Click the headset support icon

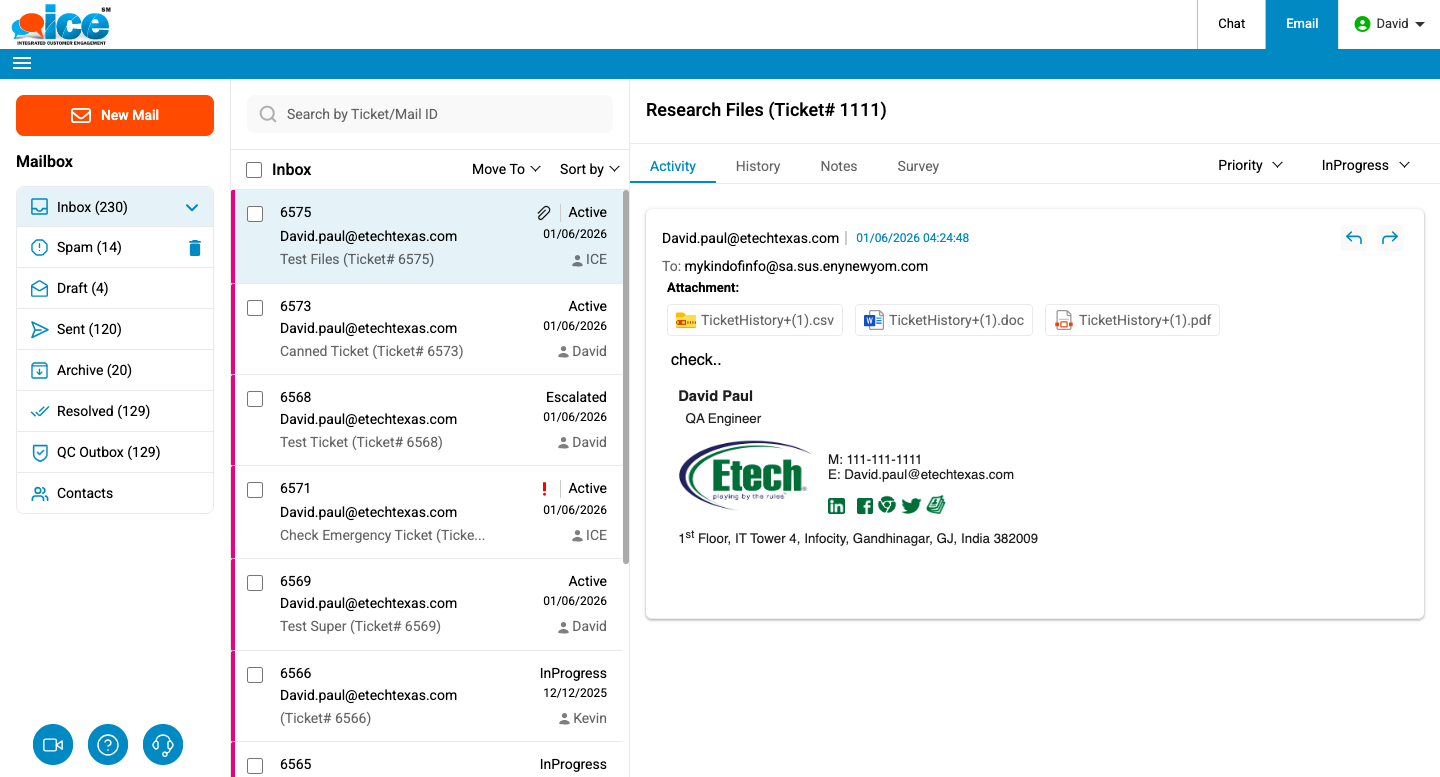[x=163, y=745]
